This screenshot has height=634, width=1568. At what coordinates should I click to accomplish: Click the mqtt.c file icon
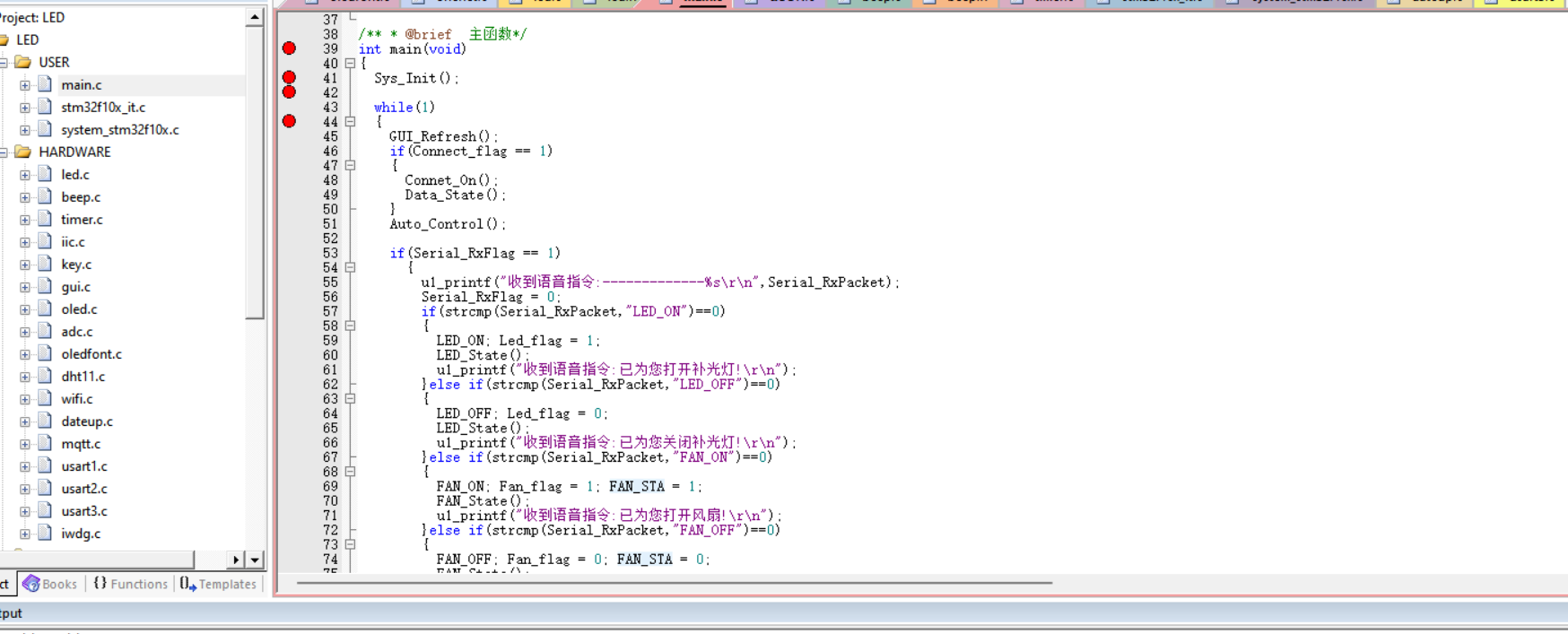45,443
